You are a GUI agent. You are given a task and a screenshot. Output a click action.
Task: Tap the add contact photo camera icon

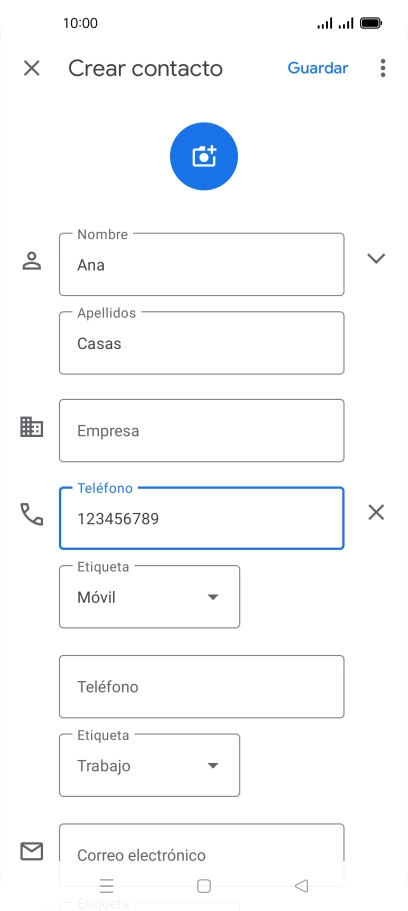(204, 156)
